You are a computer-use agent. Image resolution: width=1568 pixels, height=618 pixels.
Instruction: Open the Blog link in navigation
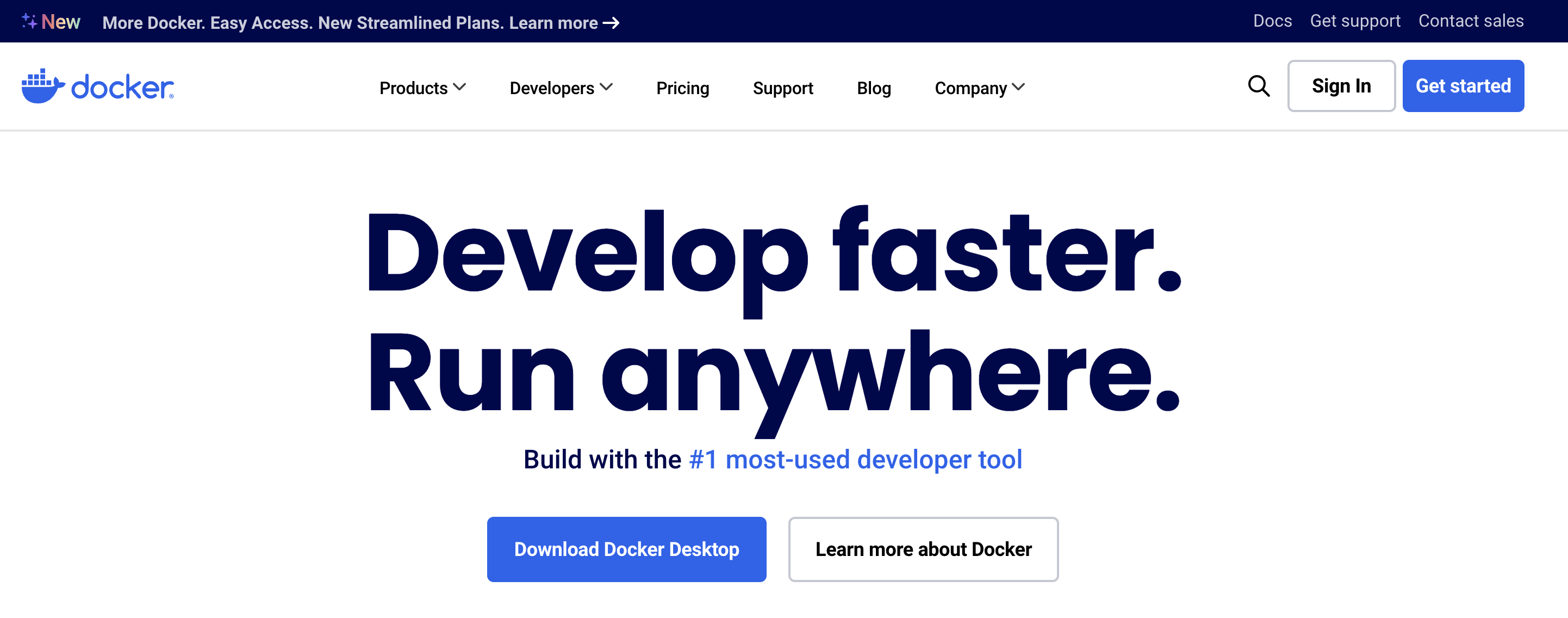click(874, 88)
